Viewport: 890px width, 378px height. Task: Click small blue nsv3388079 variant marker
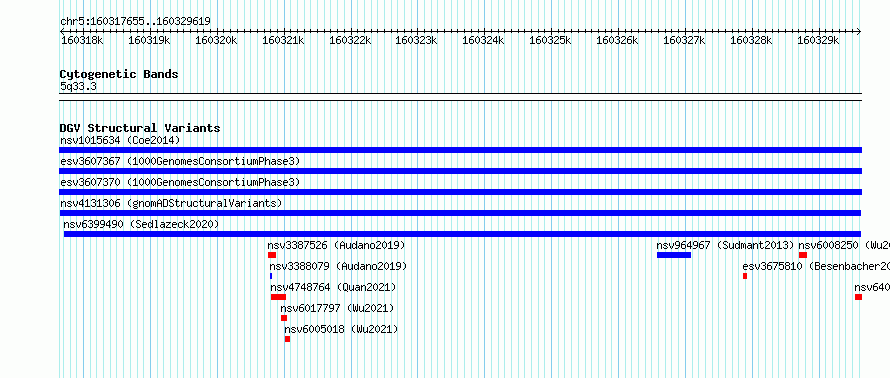(271, 276)
